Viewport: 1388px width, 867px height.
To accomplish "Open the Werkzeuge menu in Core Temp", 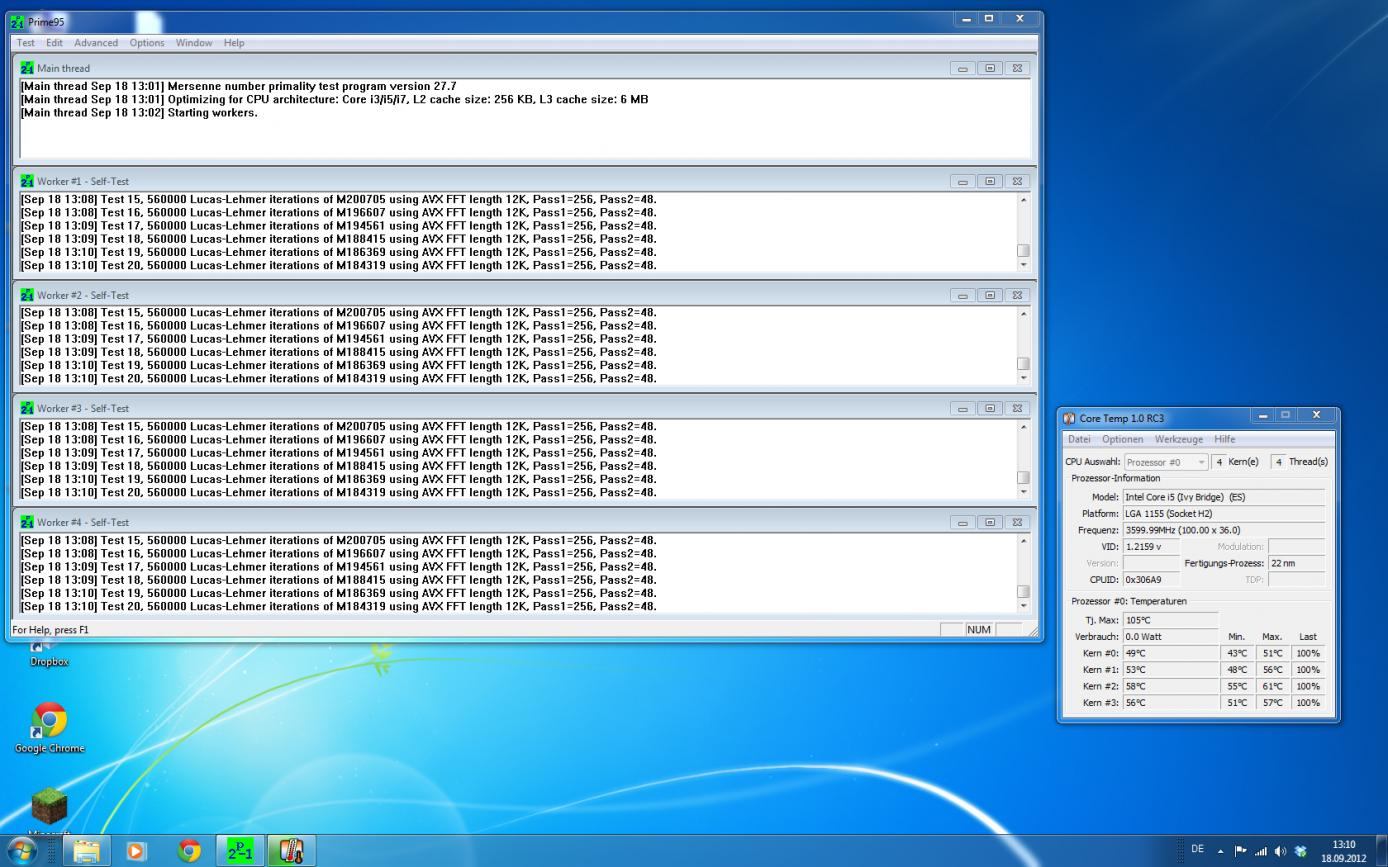I will (1179, 439).
